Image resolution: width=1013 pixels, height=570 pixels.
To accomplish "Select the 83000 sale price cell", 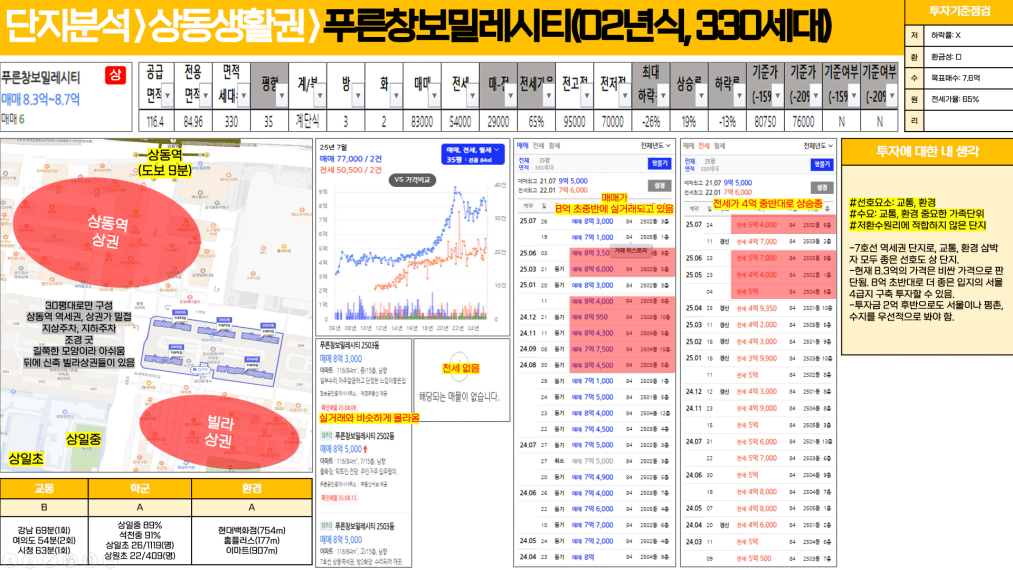I will click(x=422, y=121).
